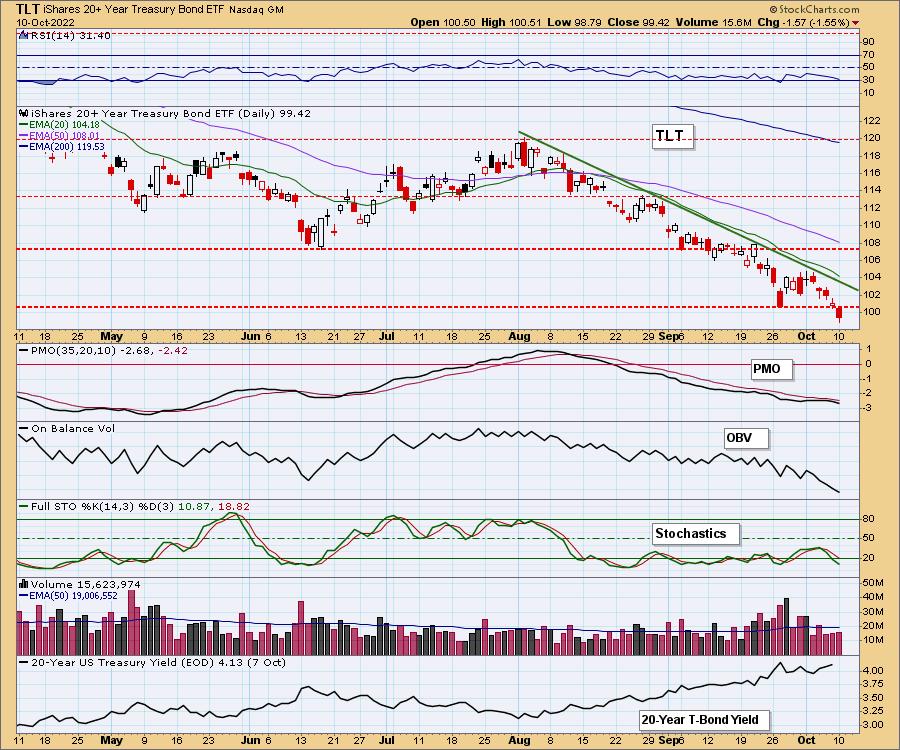The image size is (900, 750).
Task: Click the 20-Year US Treasury Yield (EOD) label
Action: click(x=153, y=662)
